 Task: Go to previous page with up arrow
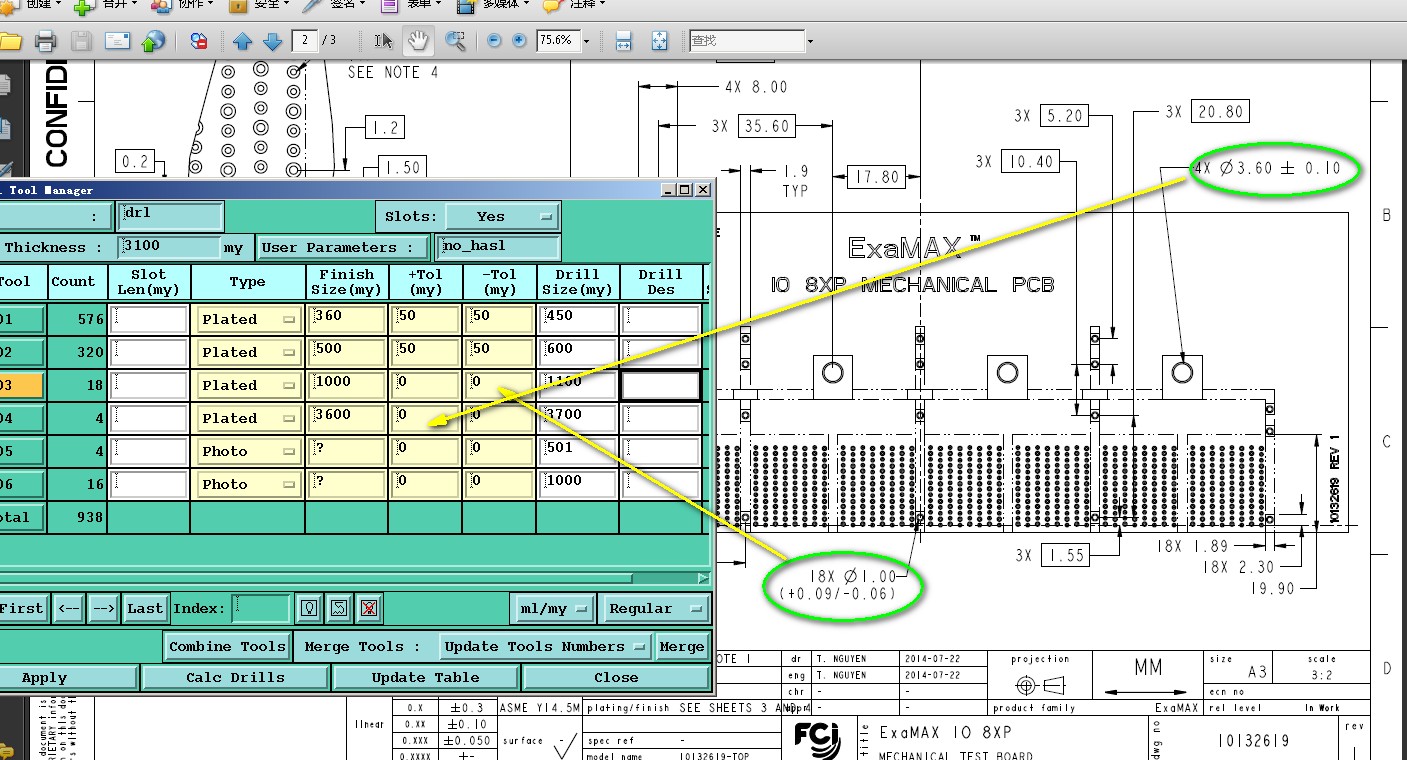pyautogui.click(x=242, y=41)
